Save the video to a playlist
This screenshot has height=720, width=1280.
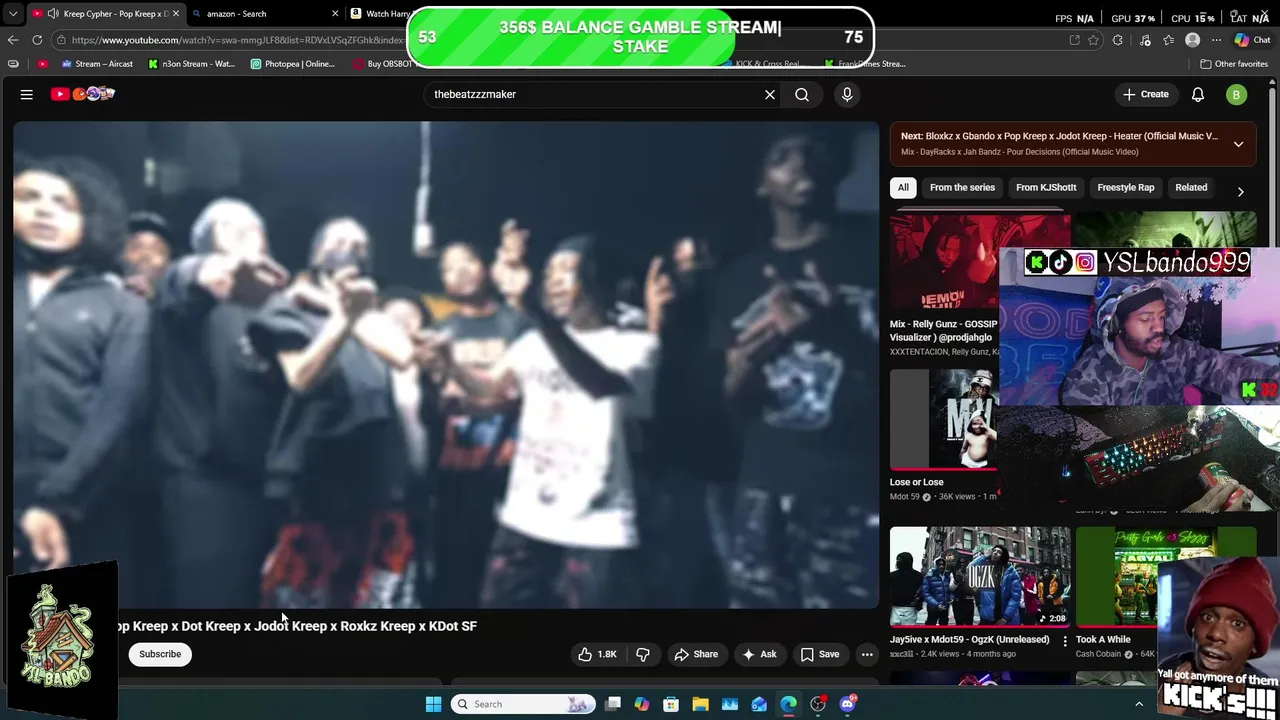pos(820,654)
